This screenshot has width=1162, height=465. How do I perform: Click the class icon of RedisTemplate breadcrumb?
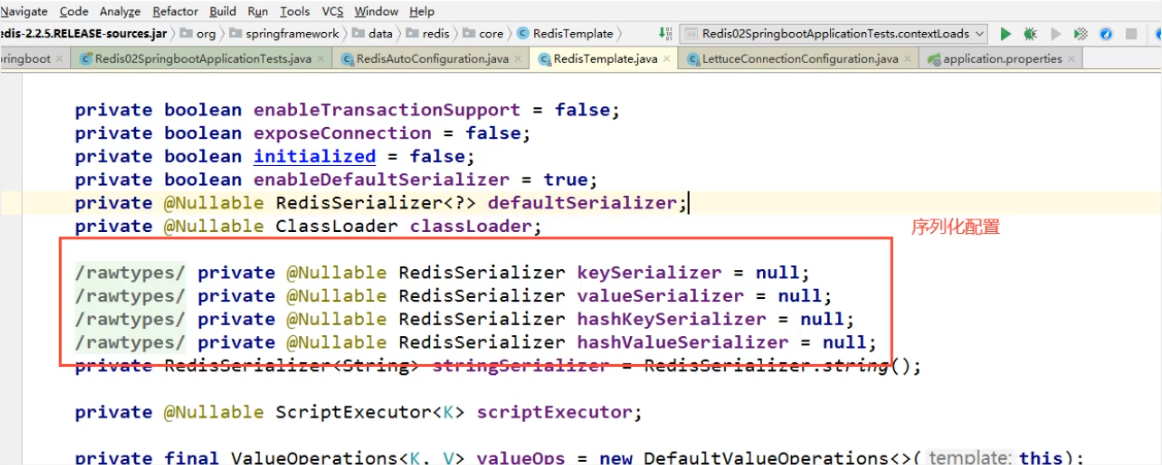(x=522, y=33)
